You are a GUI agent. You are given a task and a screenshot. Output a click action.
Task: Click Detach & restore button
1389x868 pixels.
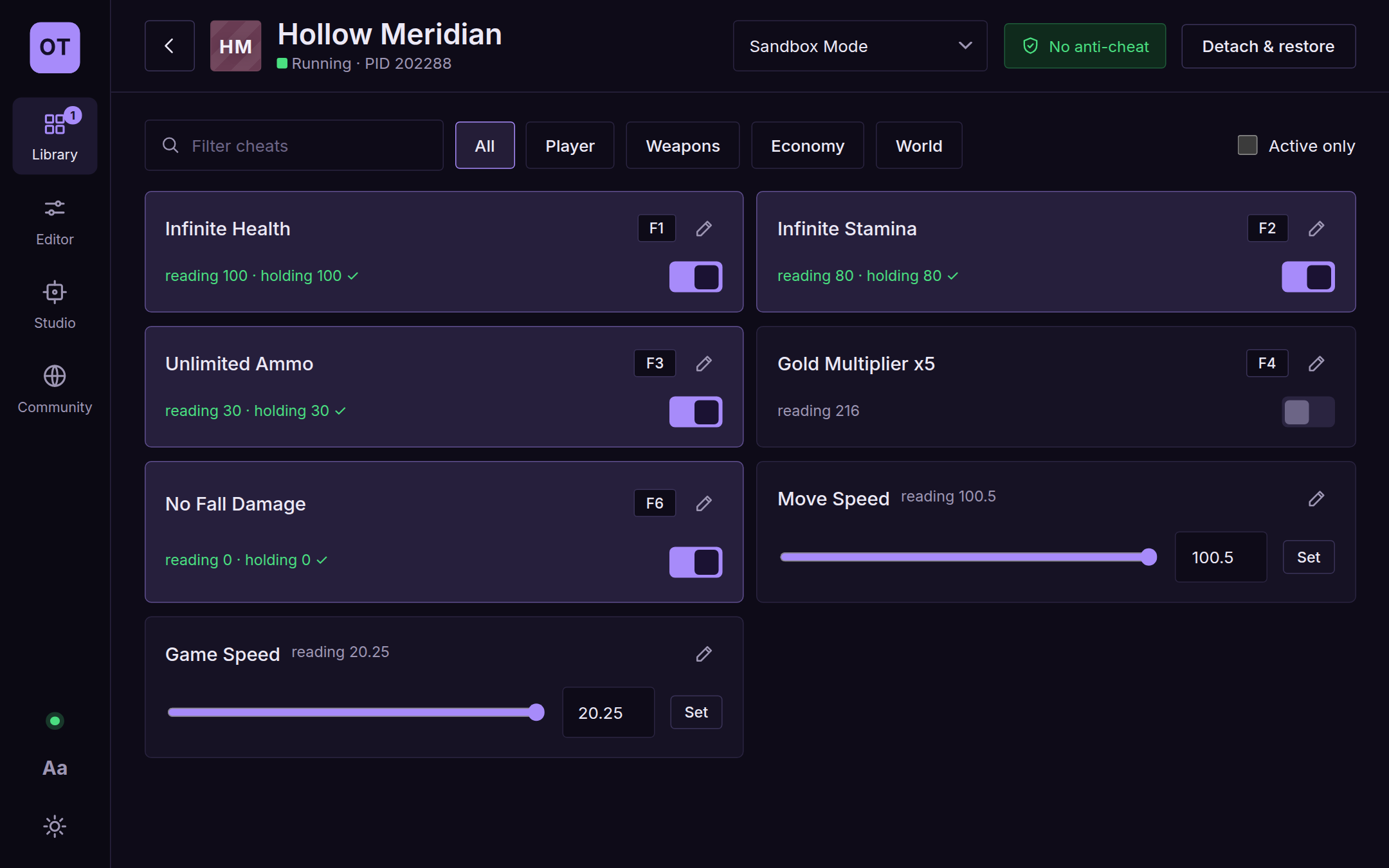click(1268, 46)
